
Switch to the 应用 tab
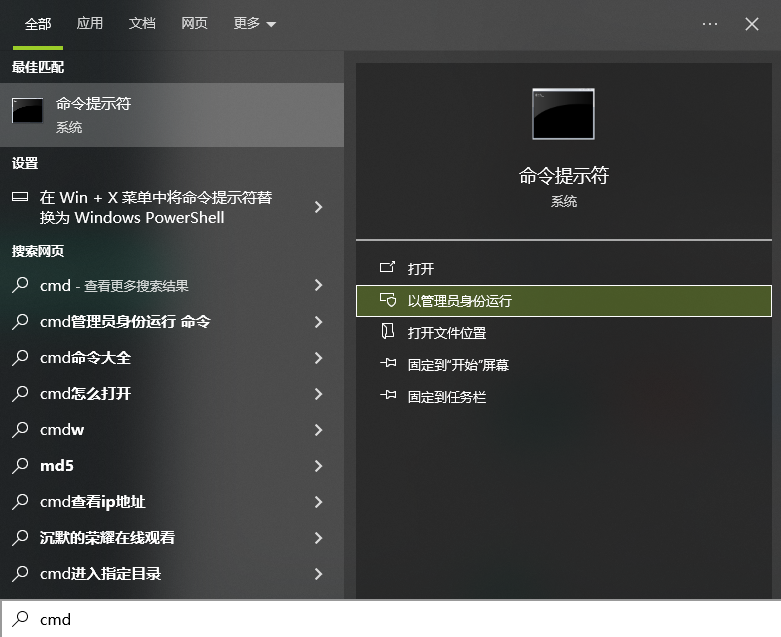point(90,23)
